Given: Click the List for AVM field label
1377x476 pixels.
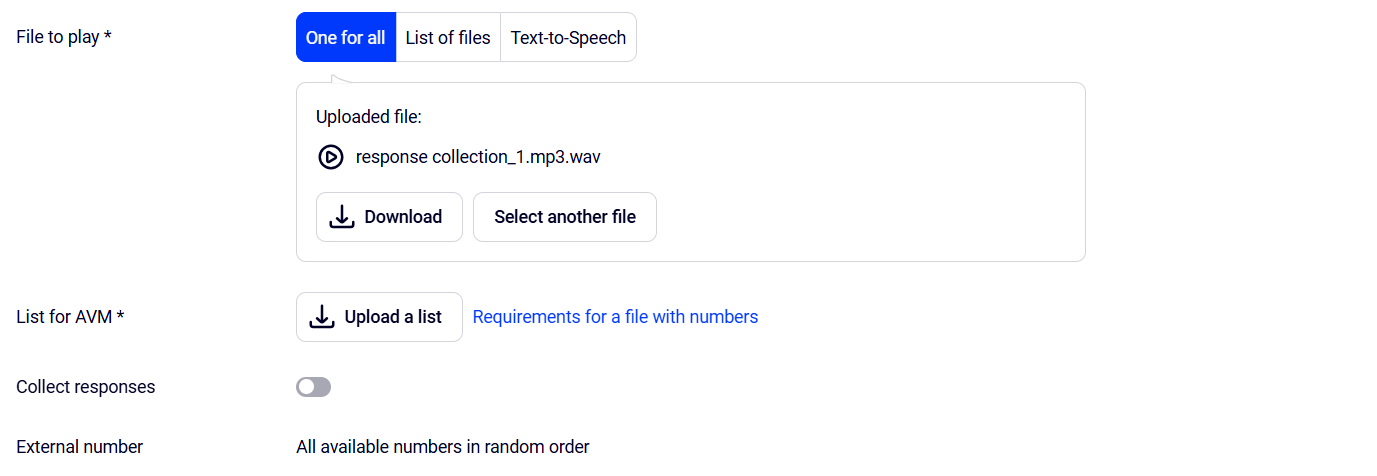Looking at the screenshot, I should pos(70,317).
